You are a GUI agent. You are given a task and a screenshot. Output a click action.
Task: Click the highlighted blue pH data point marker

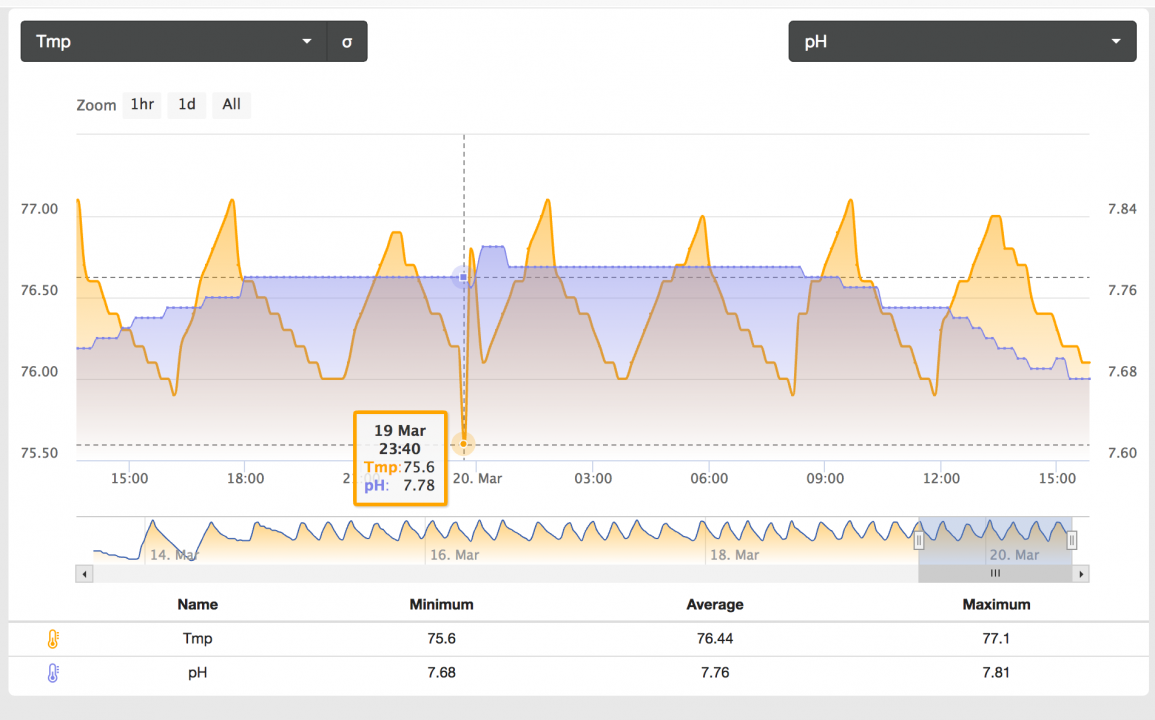coord(463,278)
